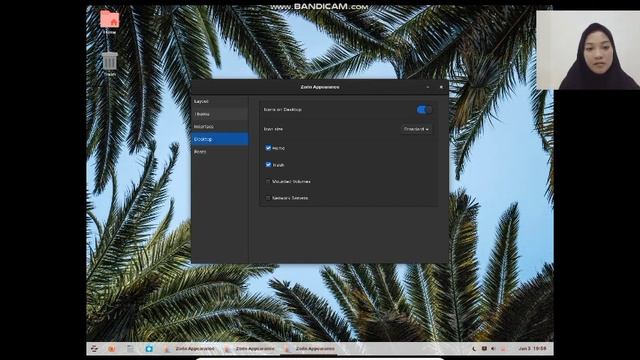Uncheck the Home checkbox

coord(268,148)
